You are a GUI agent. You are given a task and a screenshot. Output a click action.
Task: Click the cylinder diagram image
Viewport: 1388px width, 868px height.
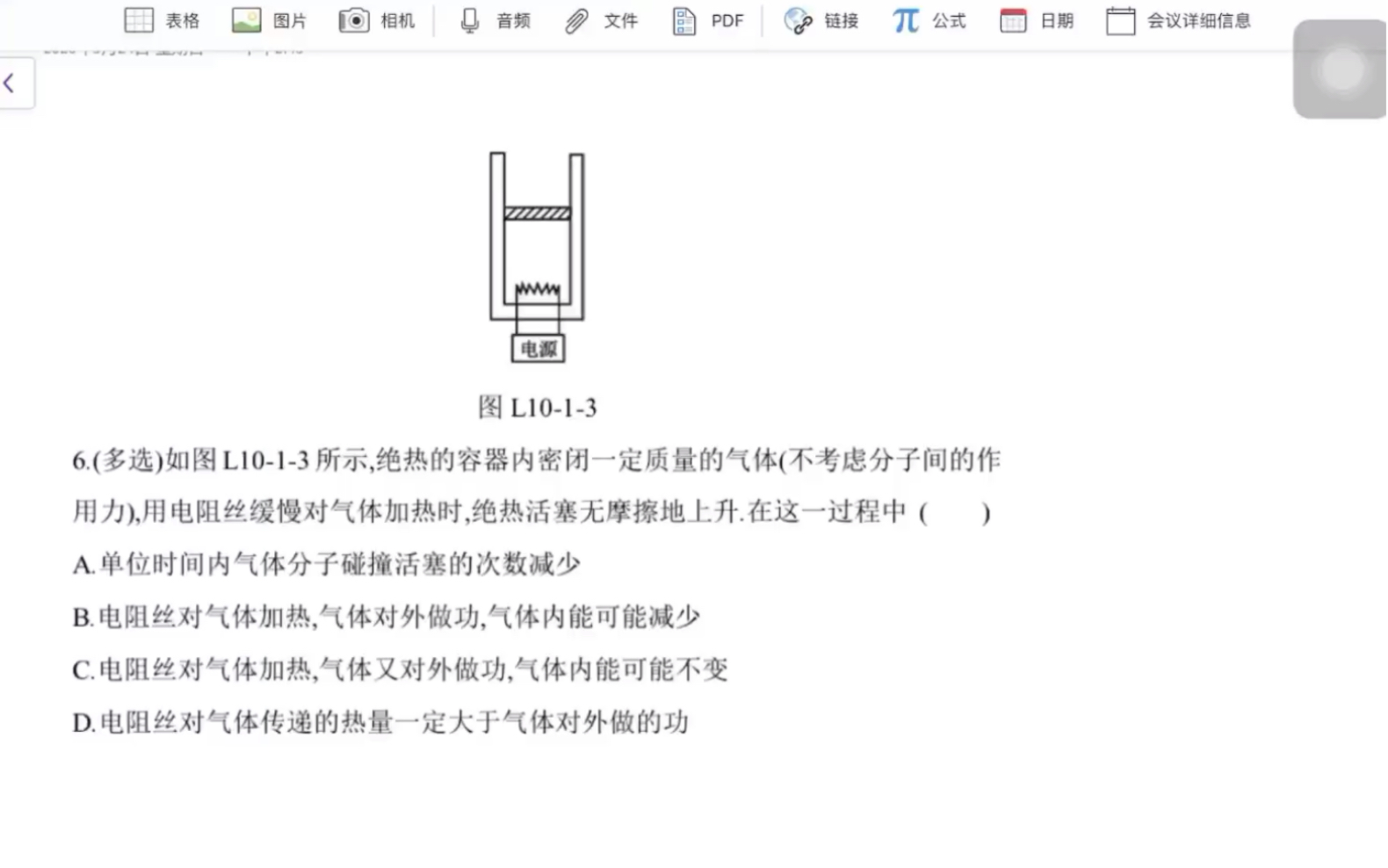pos(537,257)
